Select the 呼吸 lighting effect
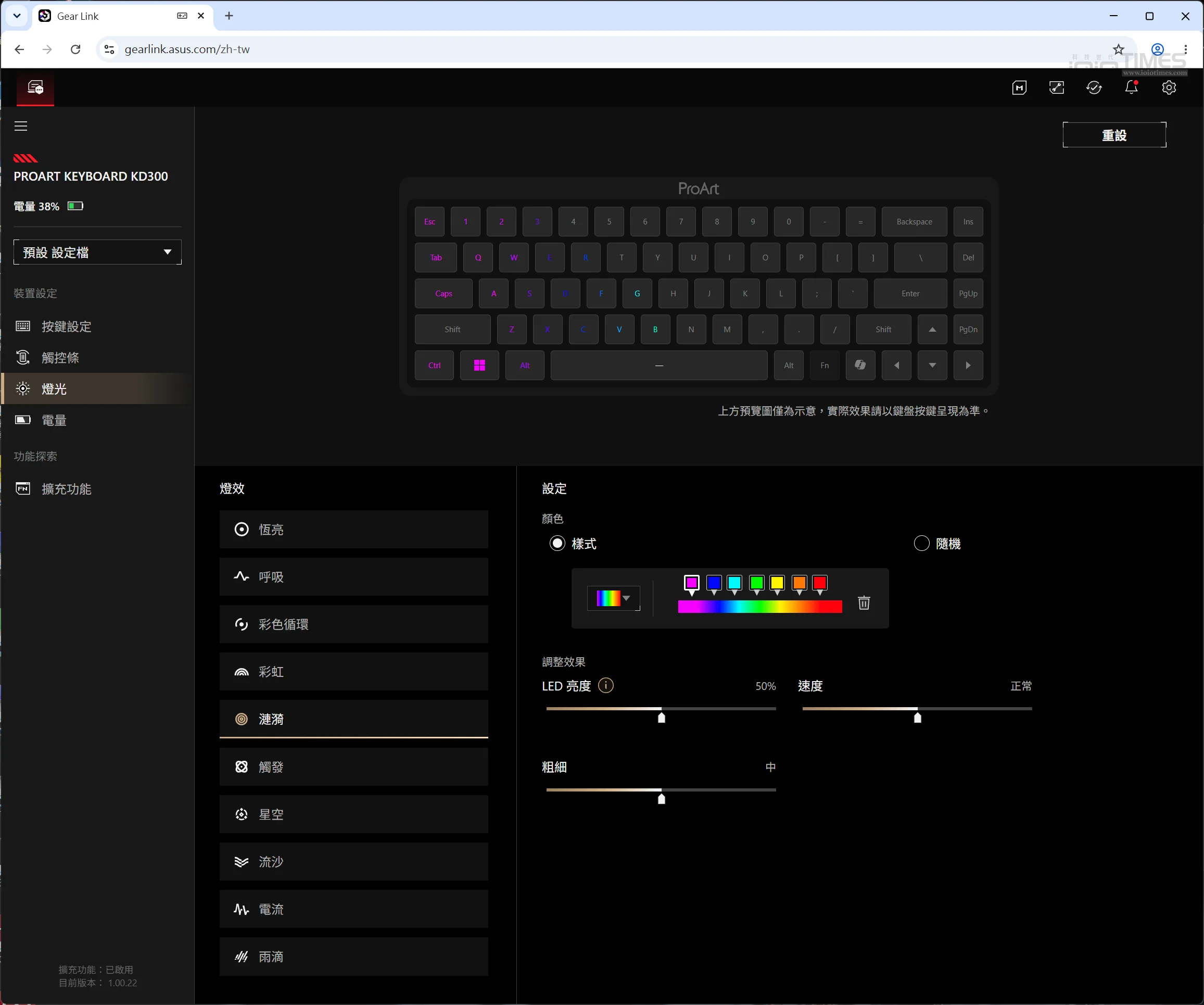Image resolution: width=1204 pixels, height=1005 pixels. tap(354, 577)
